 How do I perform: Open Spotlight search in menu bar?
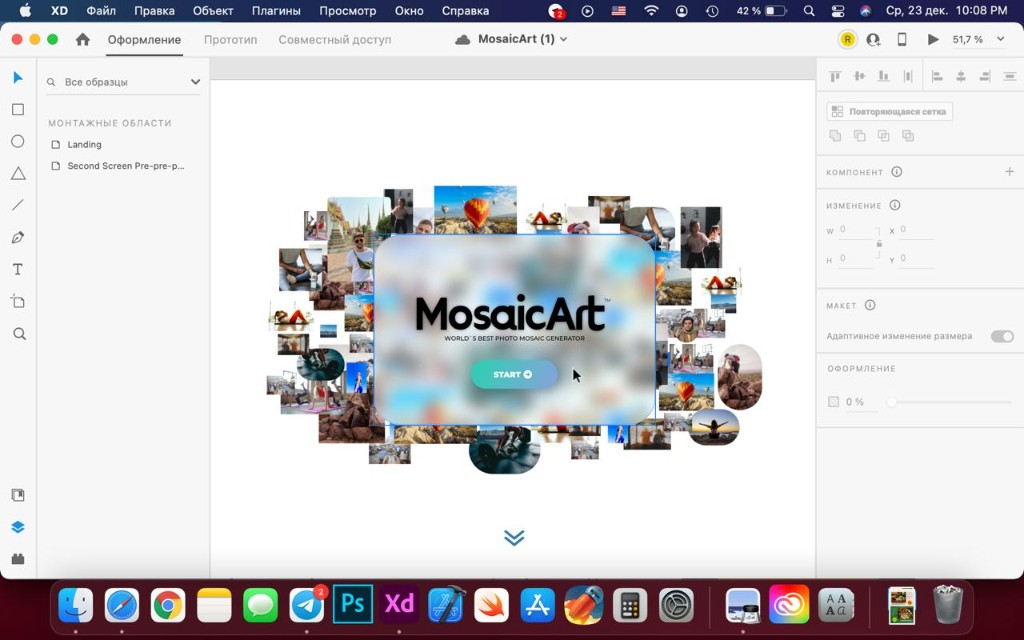pyautogui.click(x=808, y=10)
